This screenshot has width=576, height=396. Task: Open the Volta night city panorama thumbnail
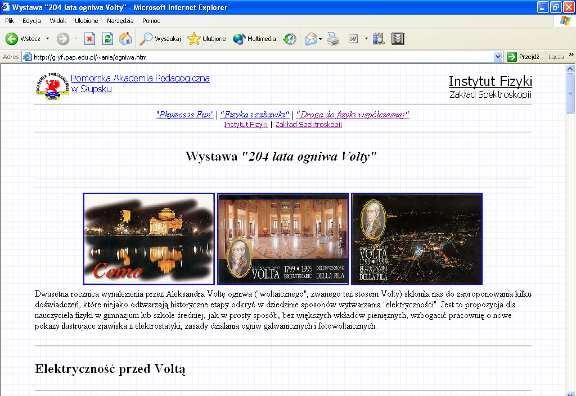(417, 239)
